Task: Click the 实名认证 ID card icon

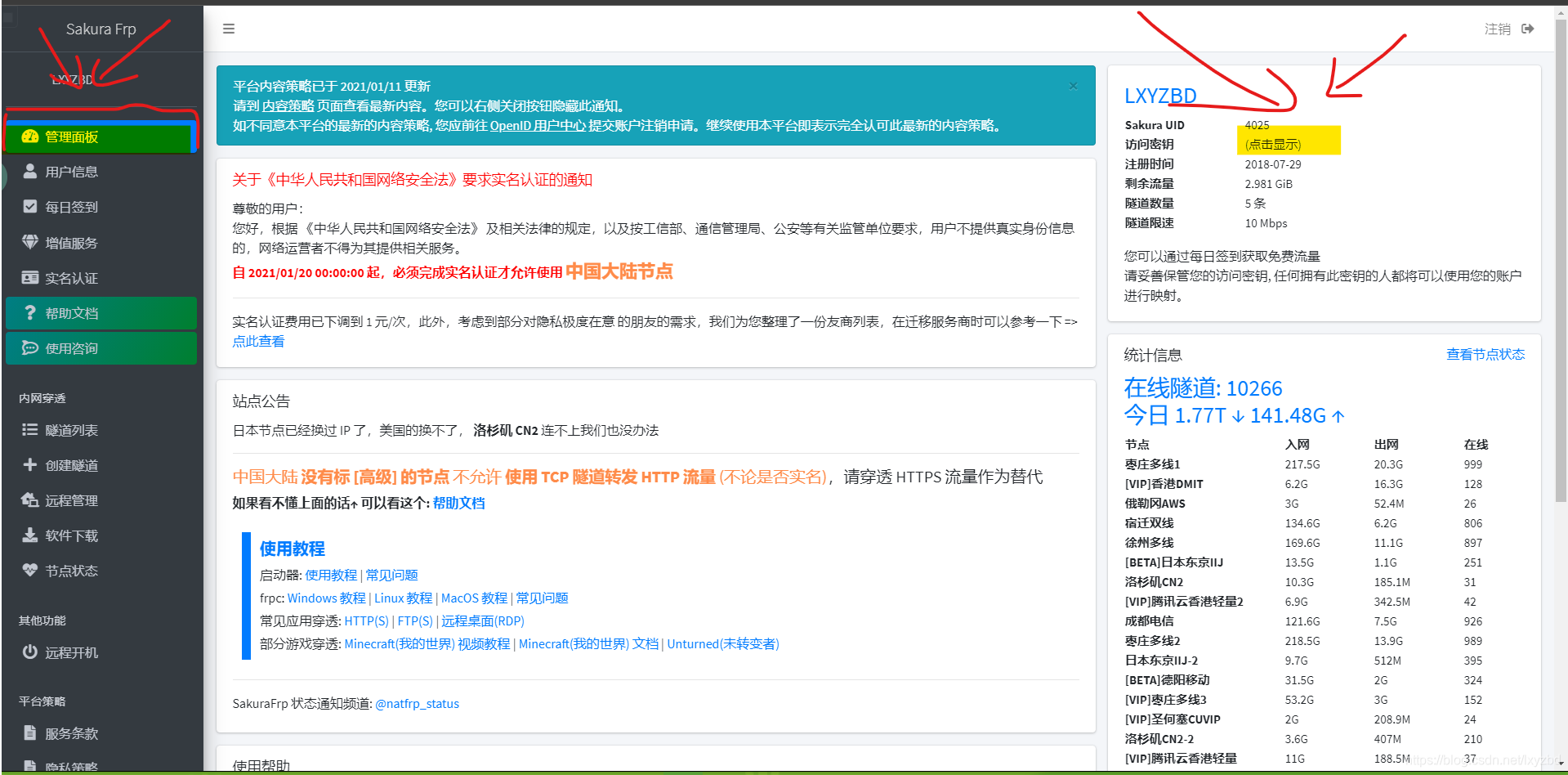Action: [30, 277]
